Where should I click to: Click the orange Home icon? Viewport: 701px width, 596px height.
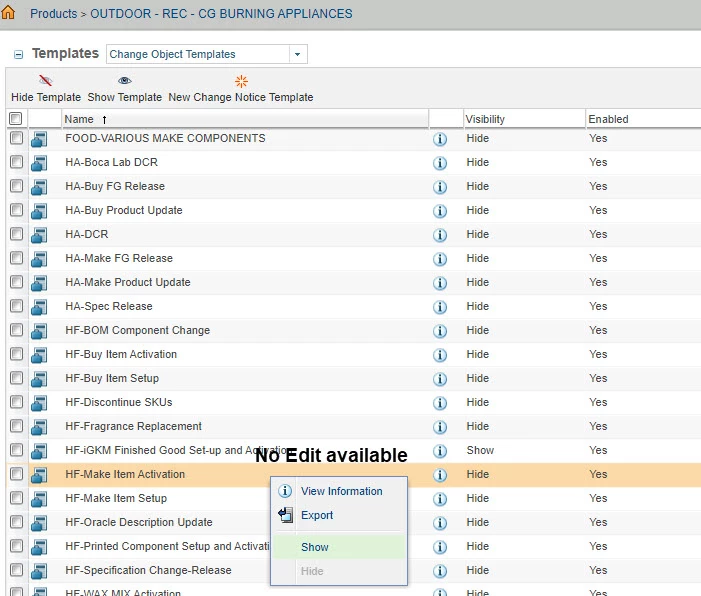8,13
